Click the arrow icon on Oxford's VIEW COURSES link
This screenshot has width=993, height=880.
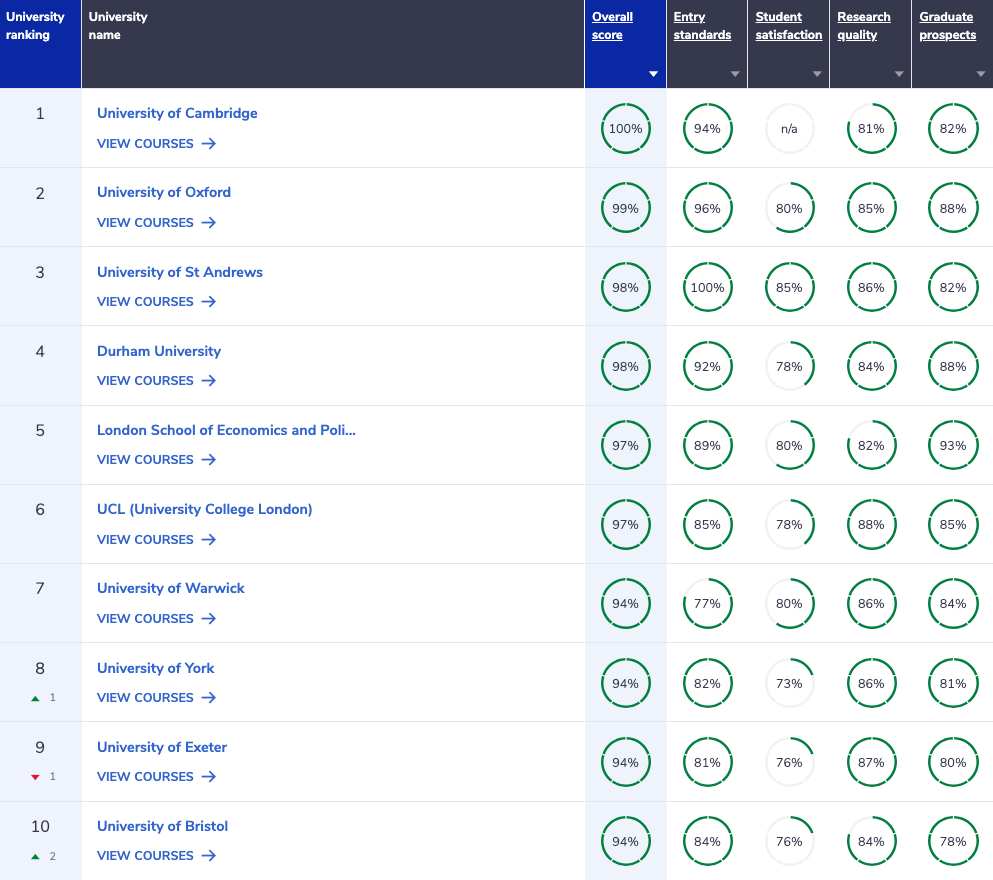(x=208, y=223)
